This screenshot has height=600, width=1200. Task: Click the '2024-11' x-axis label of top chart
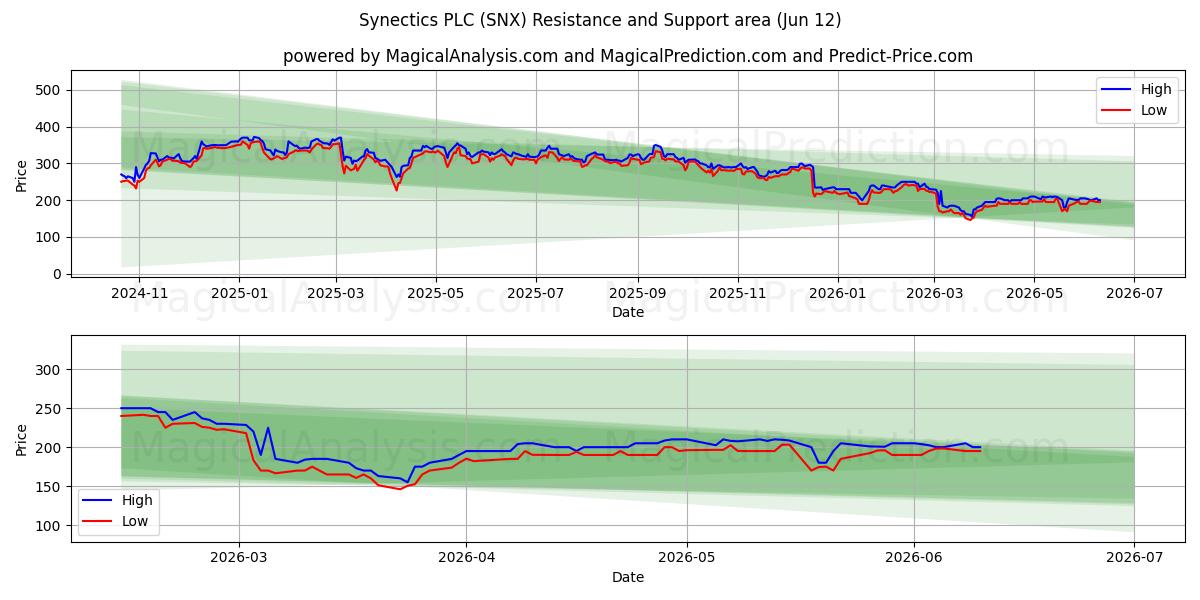tap(138, 295)
